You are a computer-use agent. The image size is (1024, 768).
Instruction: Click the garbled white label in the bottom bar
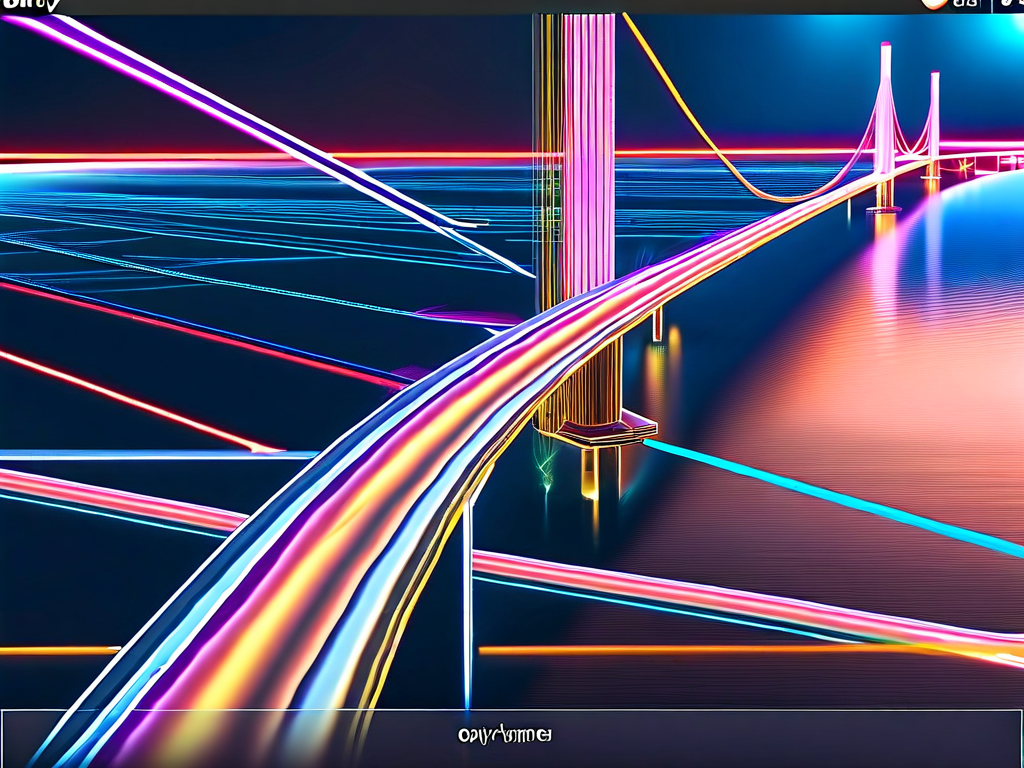click(x=504, y=735)
